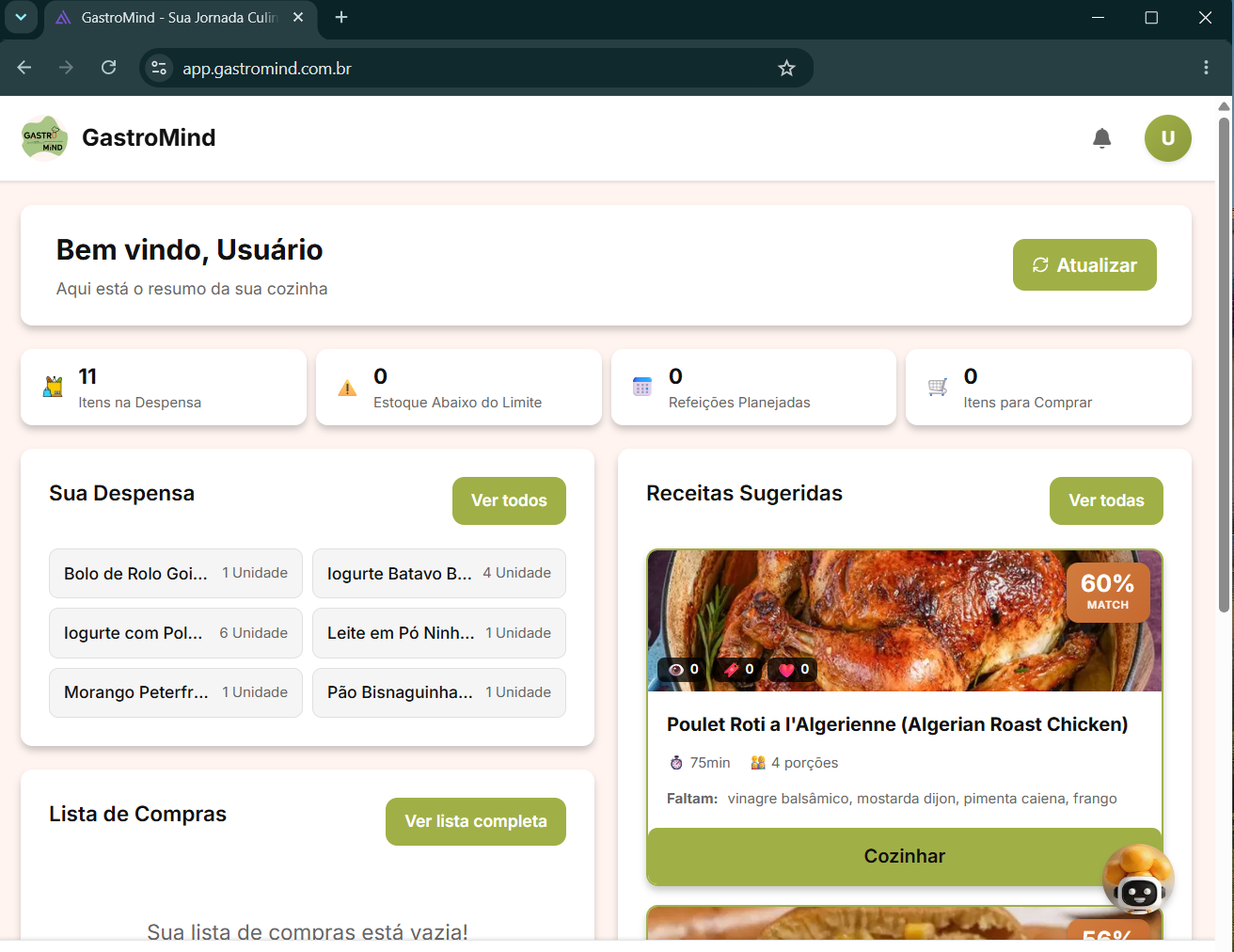The width and height of the screenshot is (1234, 952).
Task: Select the GastroMind browser tab
Action: 179,18
